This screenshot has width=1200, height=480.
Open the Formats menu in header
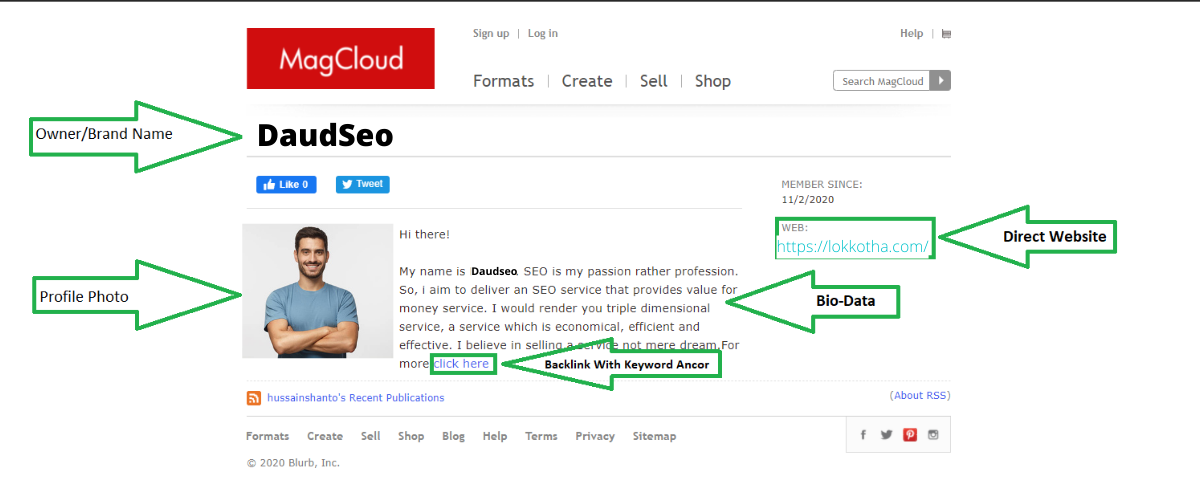click(x=503, y=81)
